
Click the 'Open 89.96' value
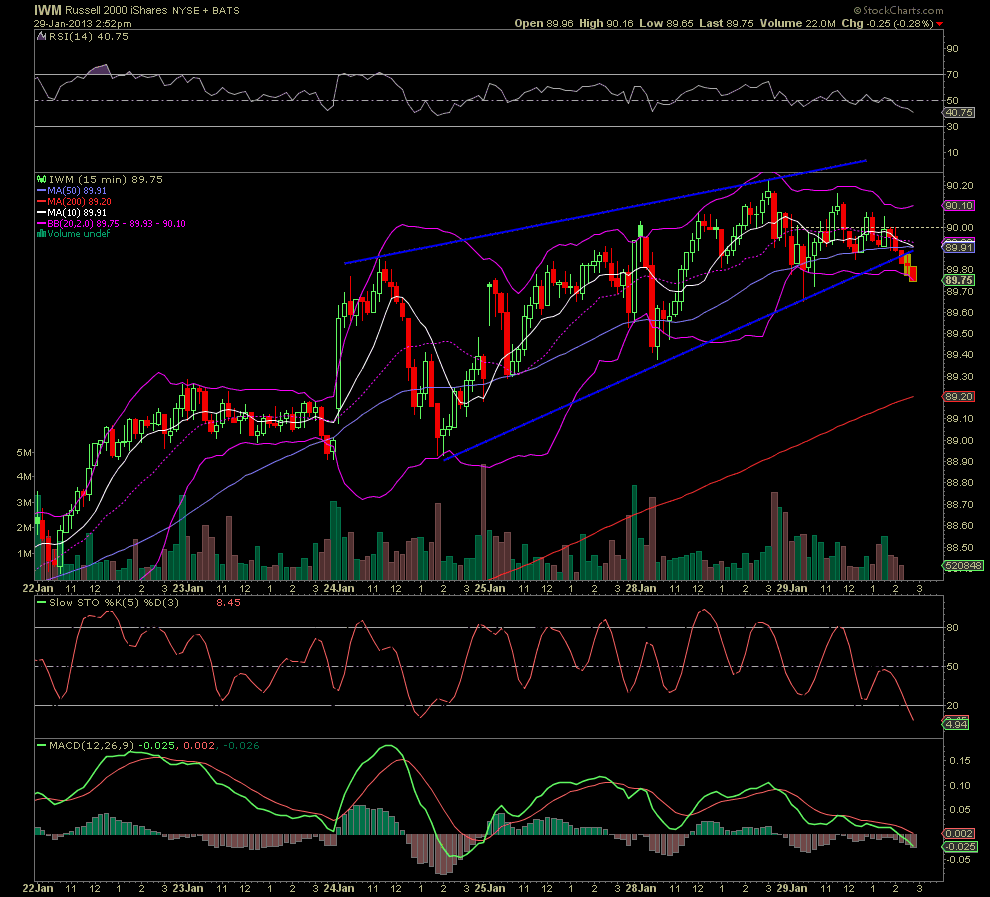(544, 23)
